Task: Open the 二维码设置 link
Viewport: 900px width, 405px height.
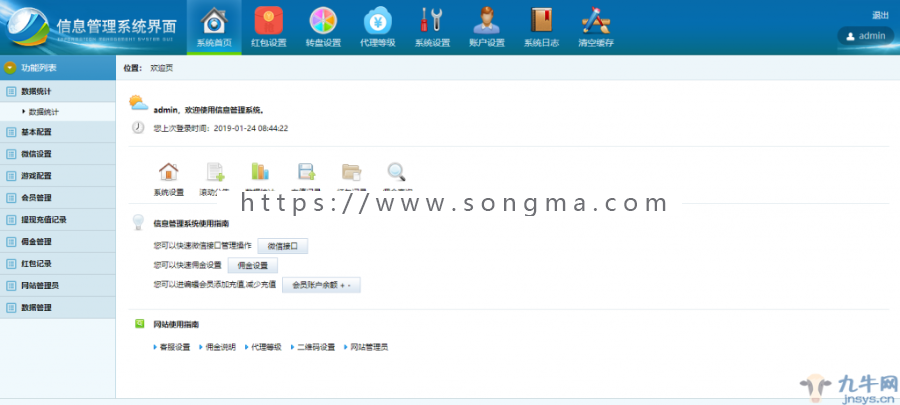Action: click(316, 347)
